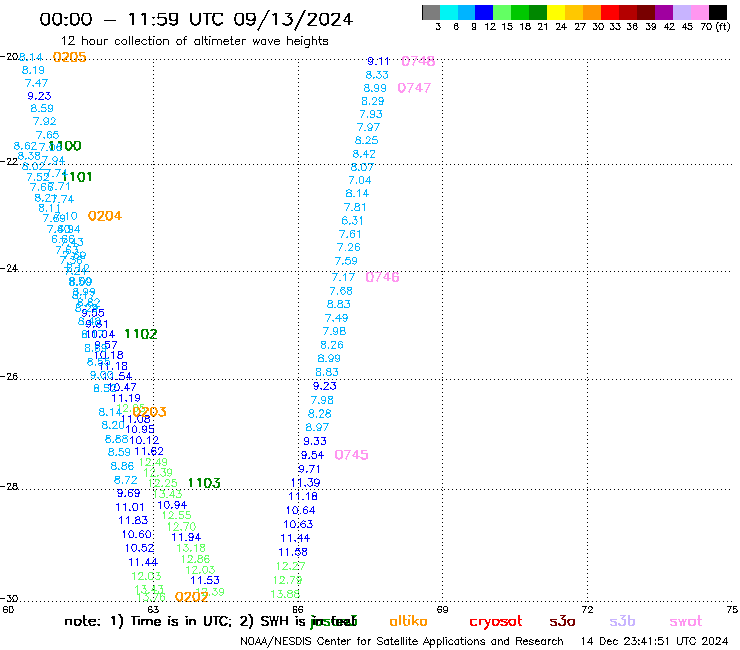Click the cryosat satellite legend label
This screenshot has height=650, width=740.
click(x=496, y=621)
